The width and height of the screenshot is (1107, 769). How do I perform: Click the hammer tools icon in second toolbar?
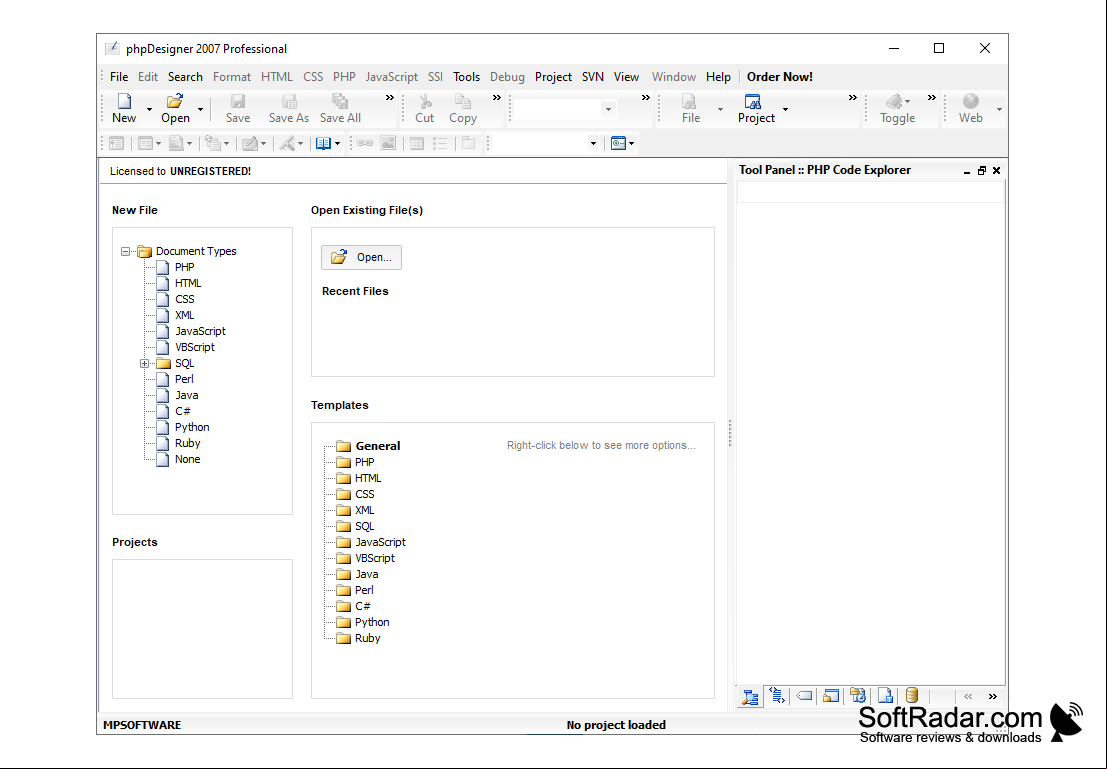pos(287,143)
